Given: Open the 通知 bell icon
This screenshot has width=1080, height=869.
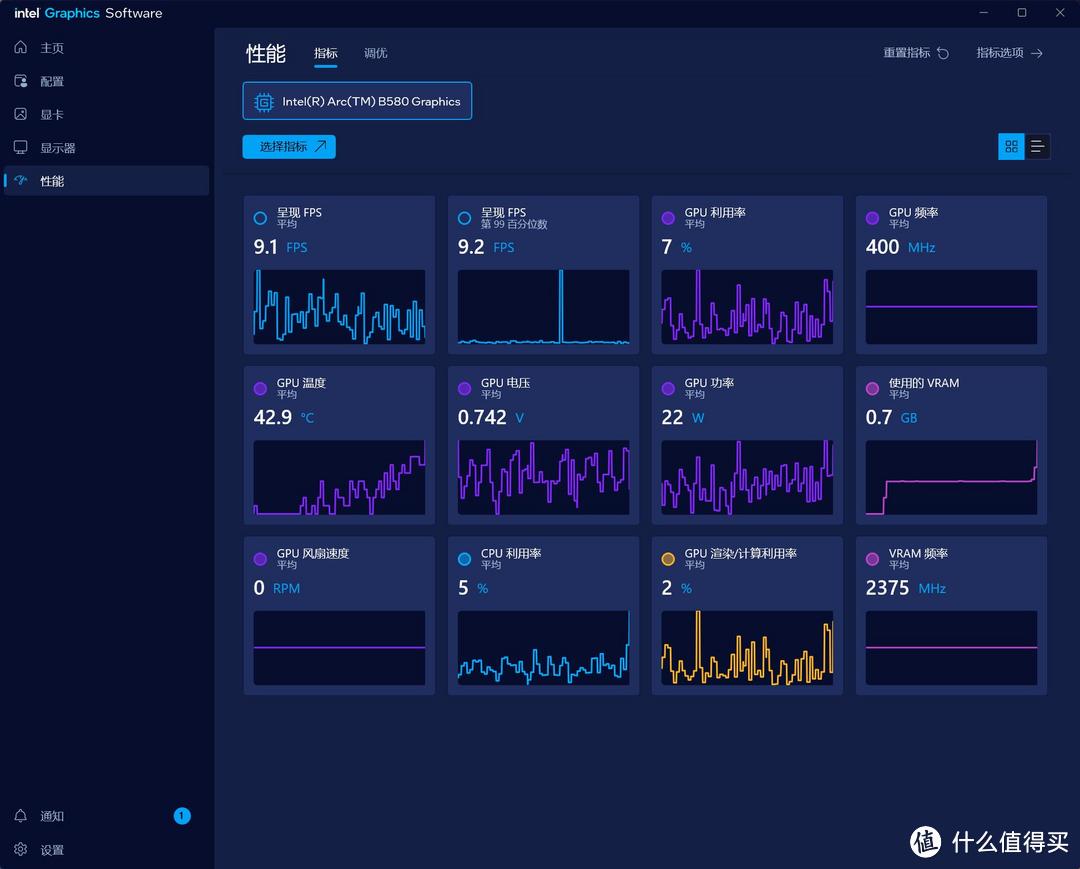Looking at the screenshot, I should [21, 816].
